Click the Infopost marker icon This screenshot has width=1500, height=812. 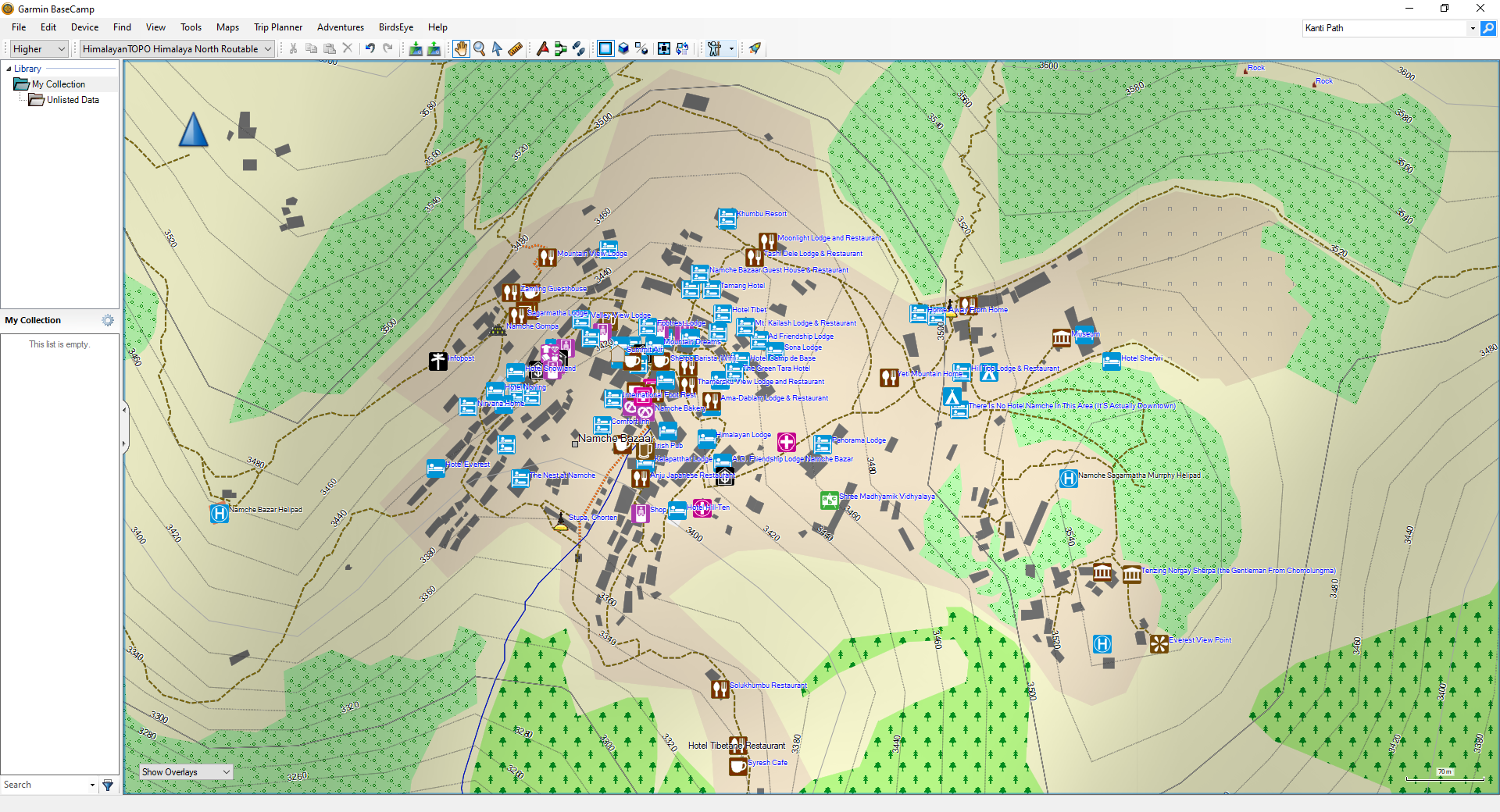pos(438,361)
